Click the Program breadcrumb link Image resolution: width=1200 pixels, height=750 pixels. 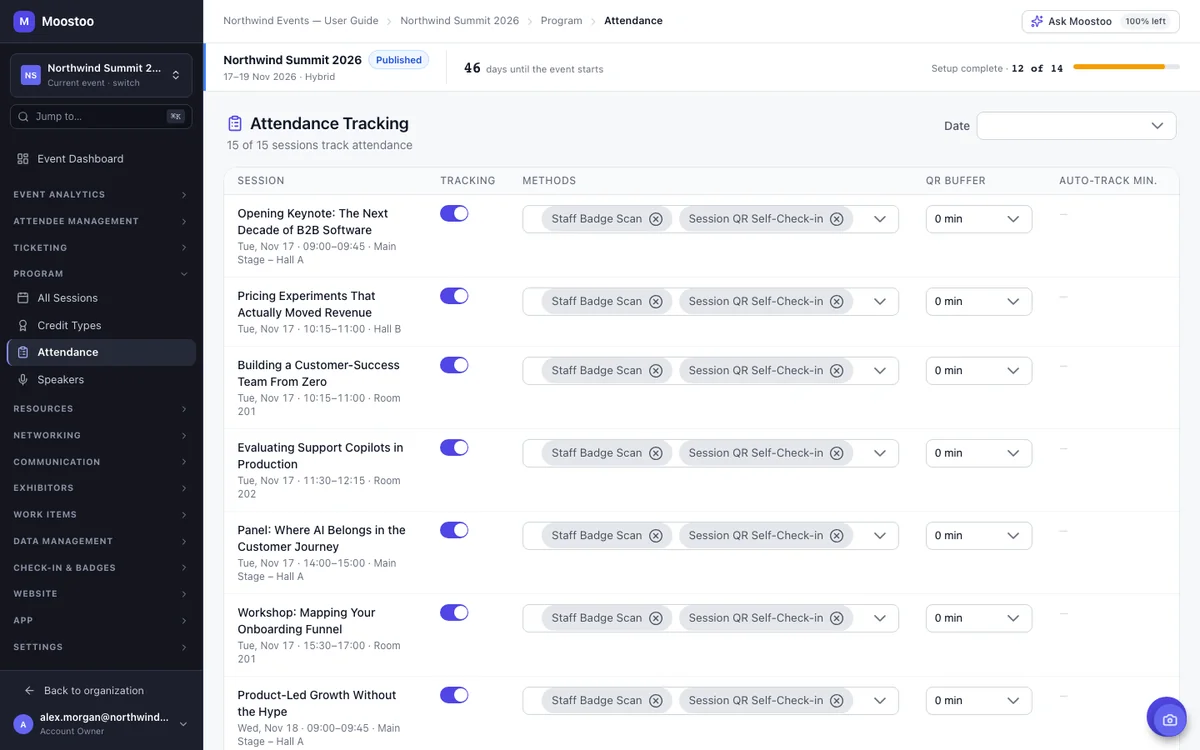pyautogui.click(x=562, y=21)
